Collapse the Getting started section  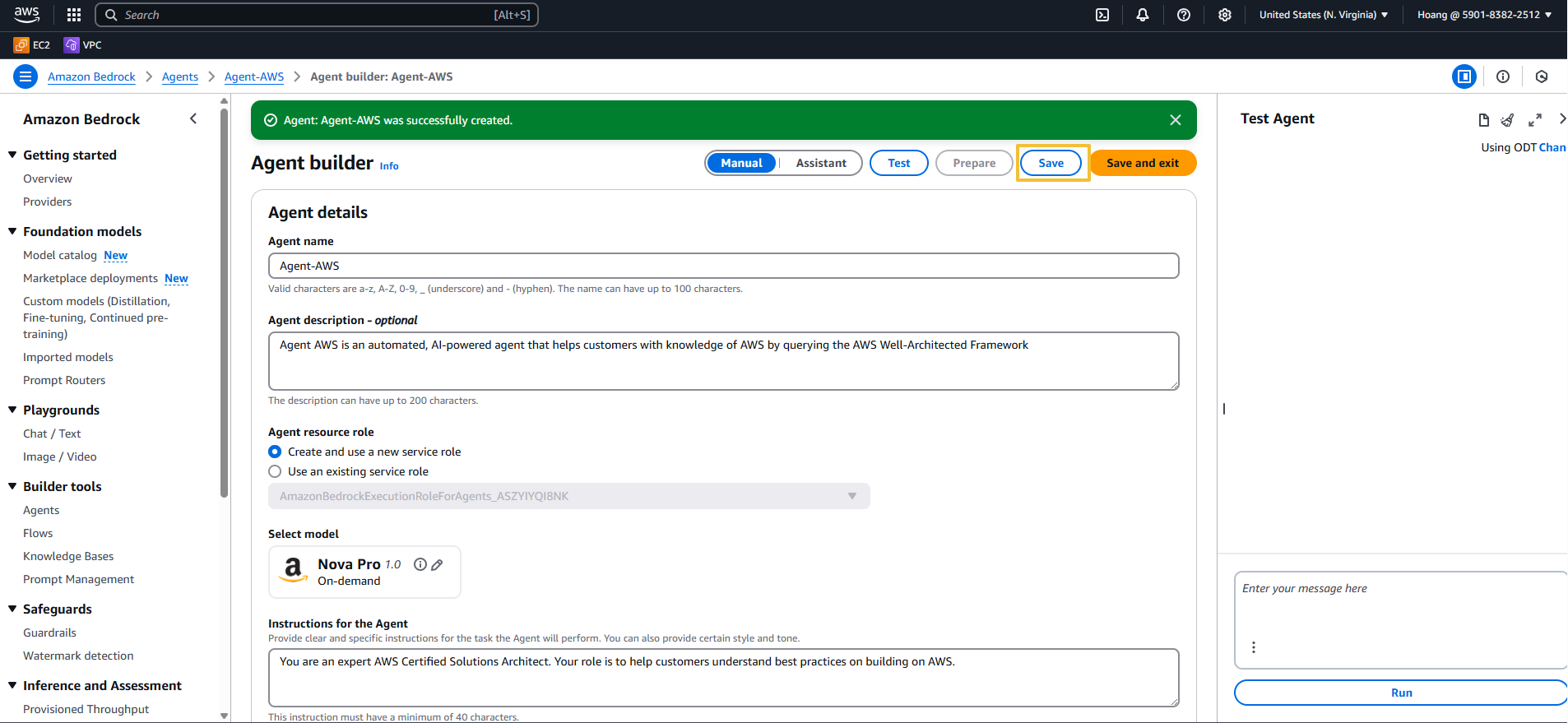coord(12,155)
